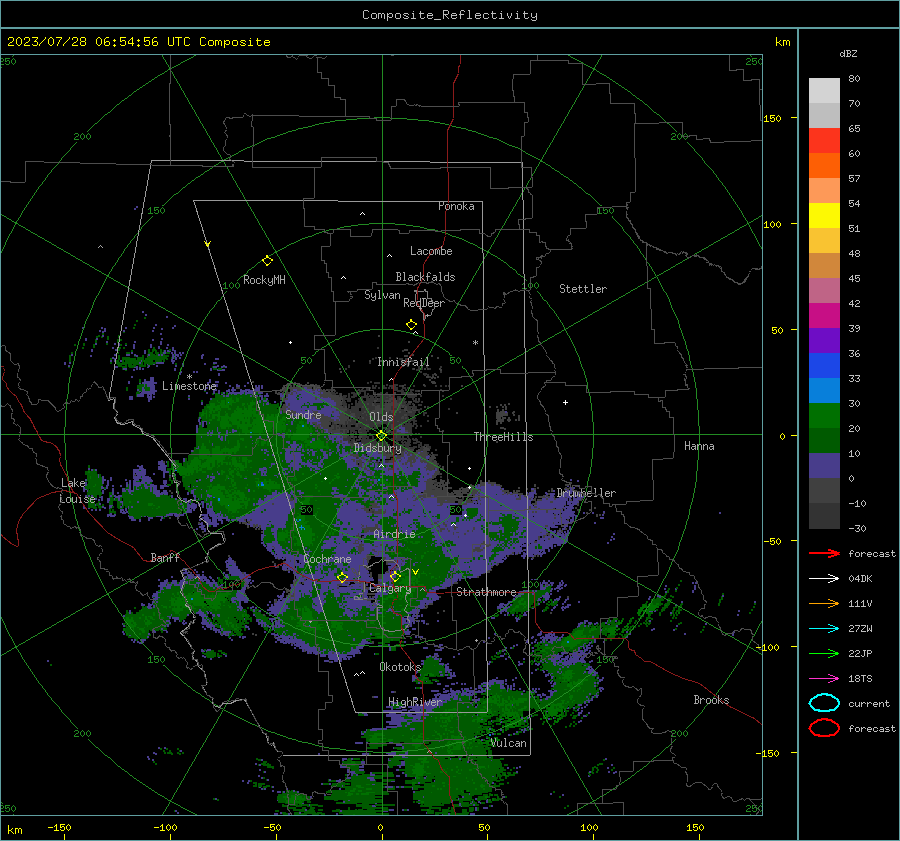Click the white 04DK arrow legend icon
The height and width of the screenshot is (841, 900).
coord(824,579)
